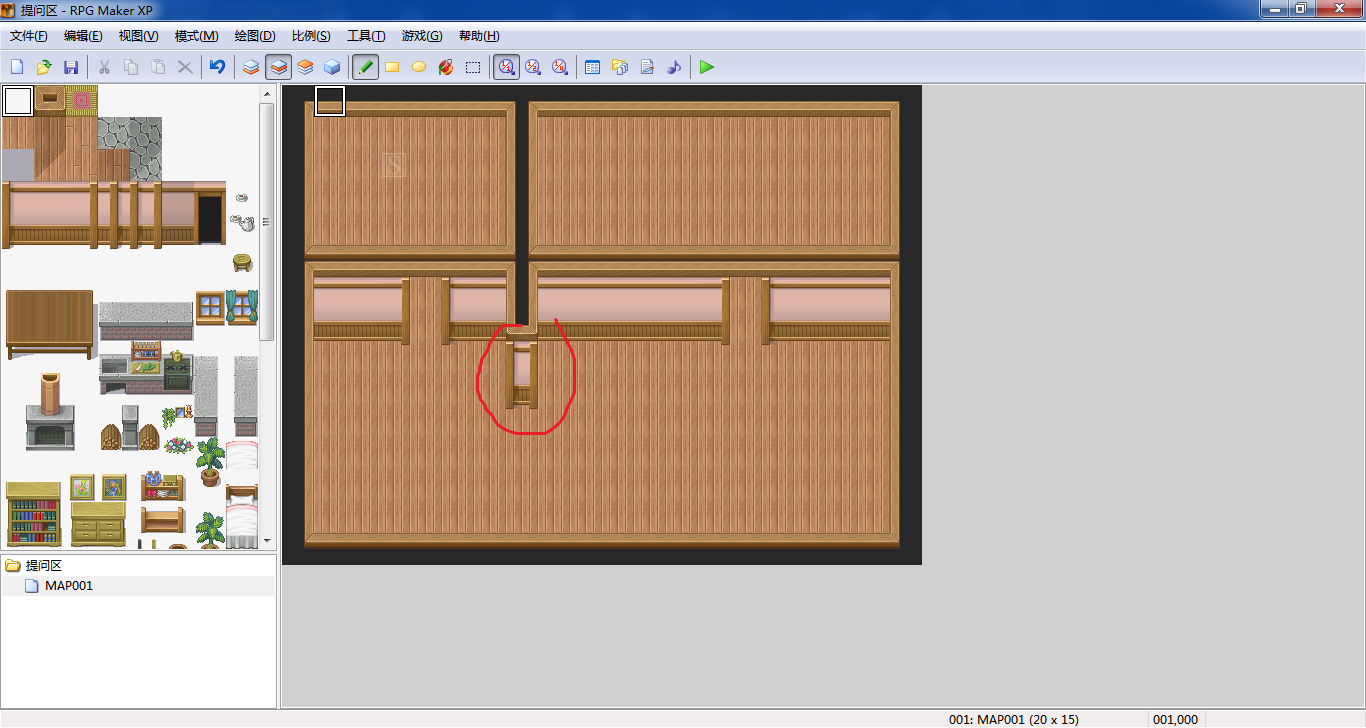Set zoom scale to 1:4
Screen dimensions: 1366x728
tap(561, 67)
